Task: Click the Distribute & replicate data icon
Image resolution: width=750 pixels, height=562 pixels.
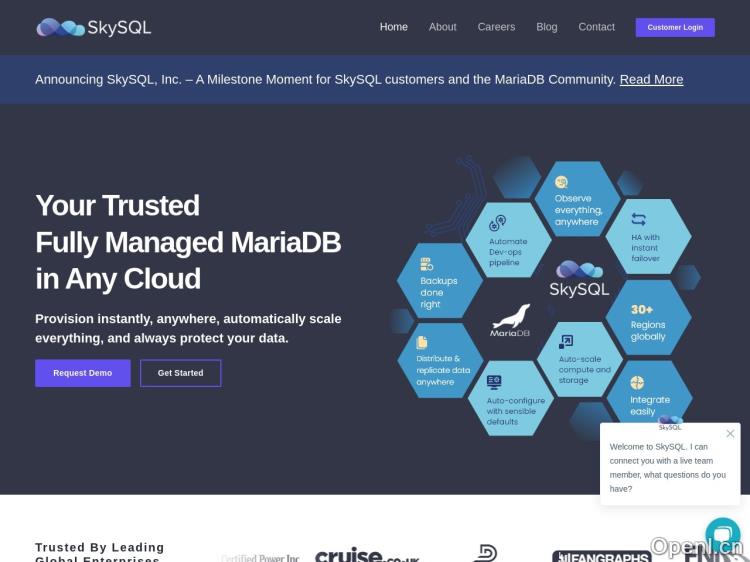Action: [x=422, y=342]
